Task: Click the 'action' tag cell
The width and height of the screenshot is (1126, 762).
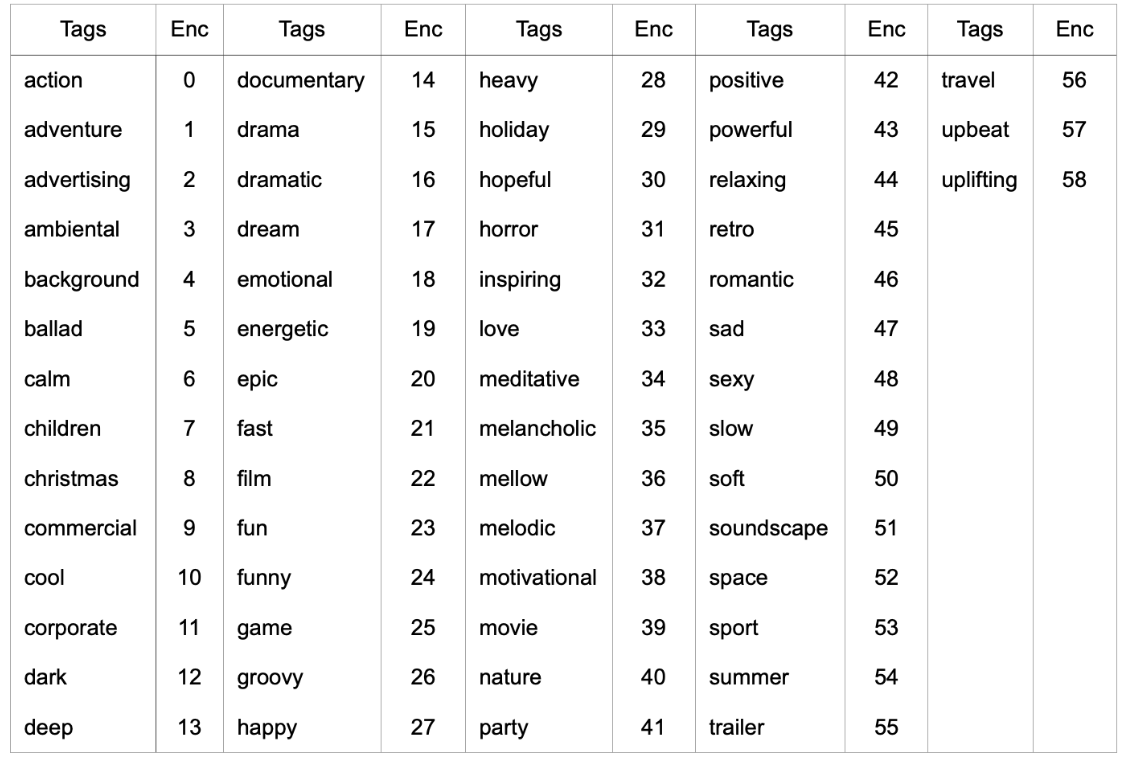Action: tap(54, 80)
